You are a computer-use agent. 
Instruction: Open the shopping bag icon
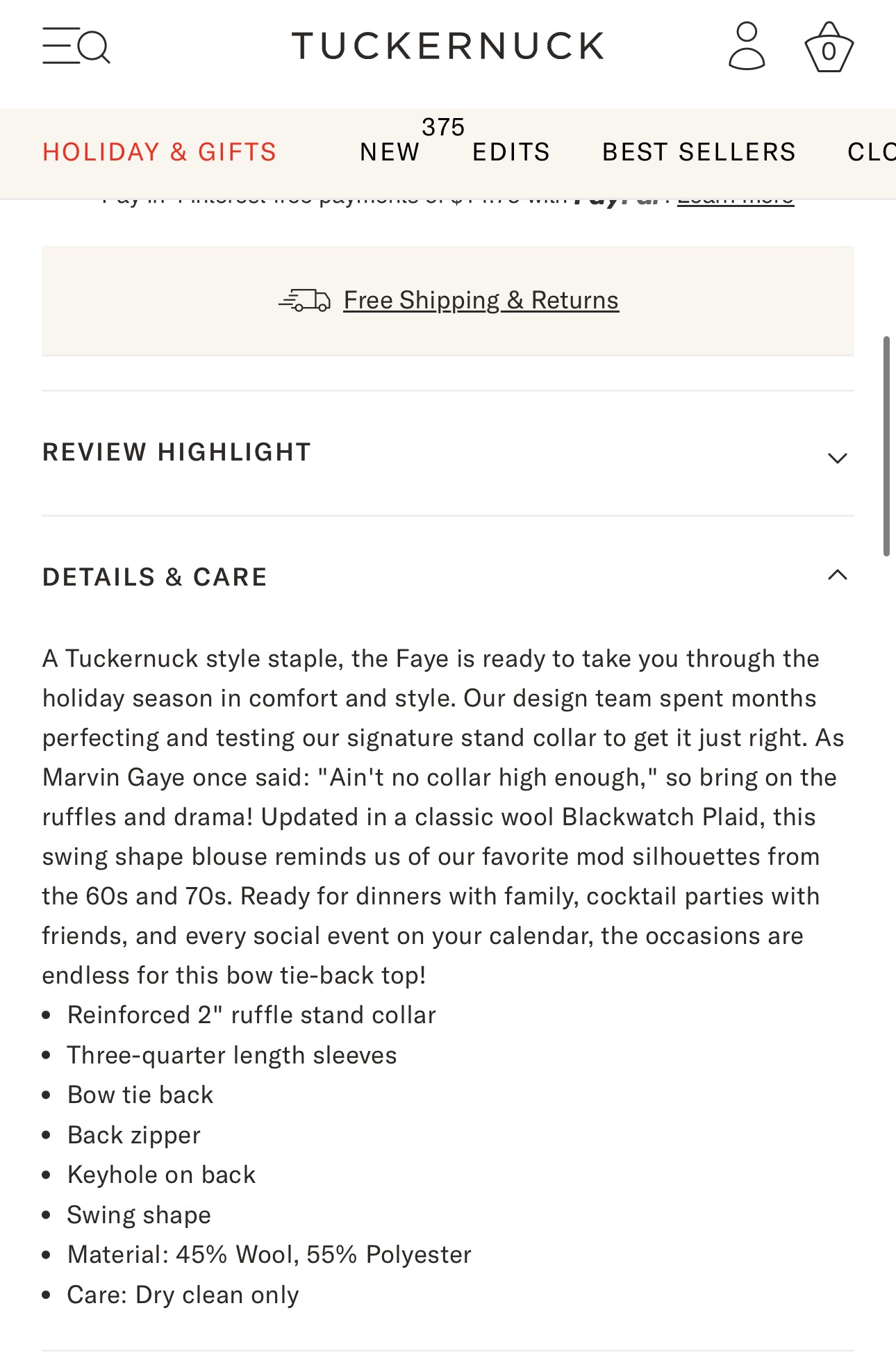click(829, 47)
